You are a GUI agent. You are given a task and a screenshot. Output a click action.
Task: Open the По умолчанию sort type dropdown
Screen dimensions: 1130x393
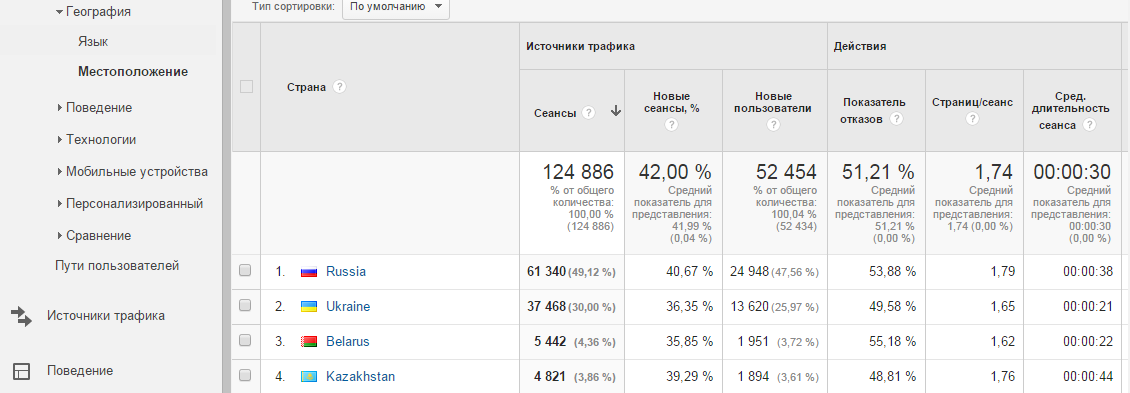click(396, 6)
